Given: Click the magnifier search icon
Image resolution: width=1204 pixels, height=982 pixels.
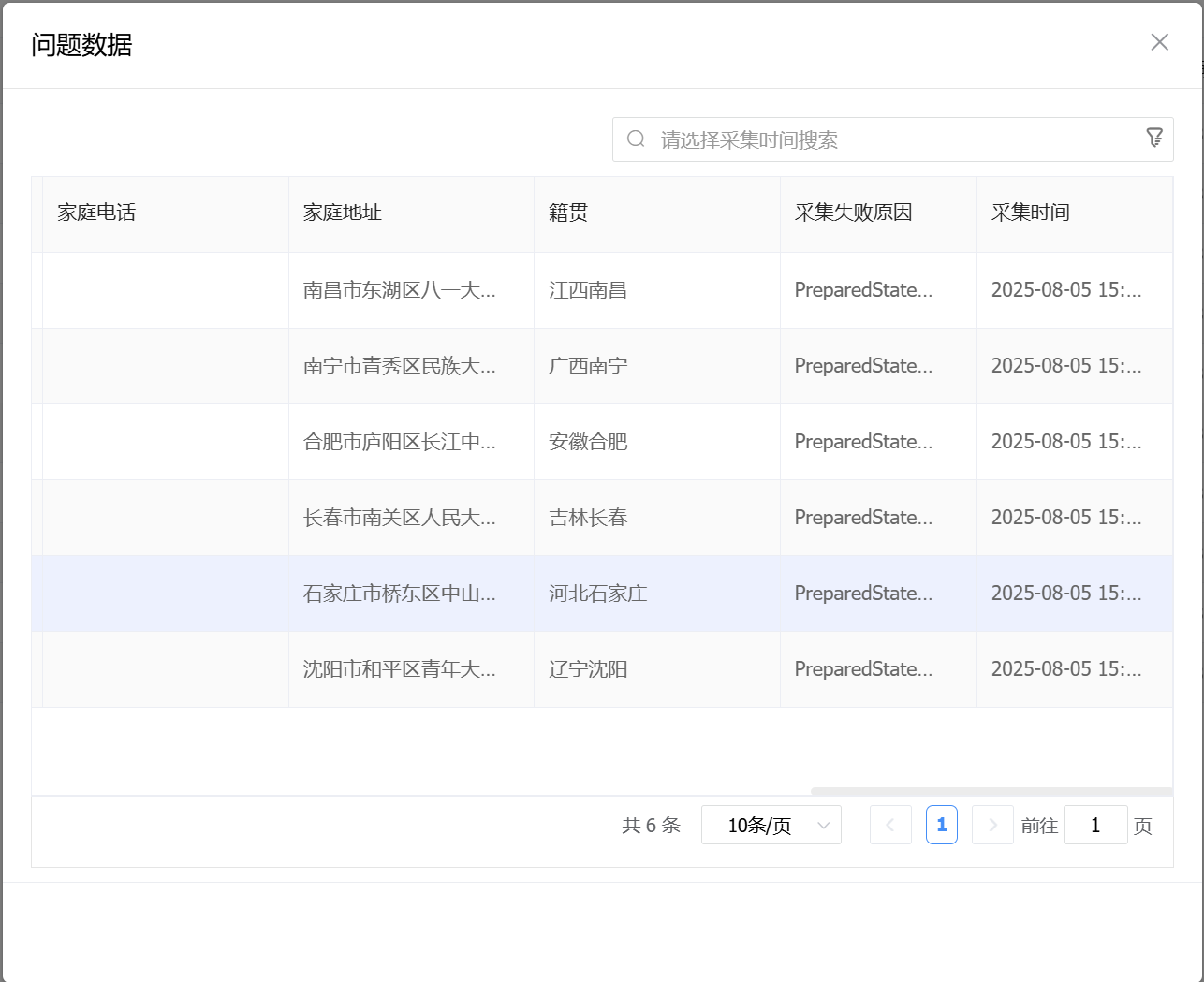Looking at the screenshot, I should coord(636,139).
